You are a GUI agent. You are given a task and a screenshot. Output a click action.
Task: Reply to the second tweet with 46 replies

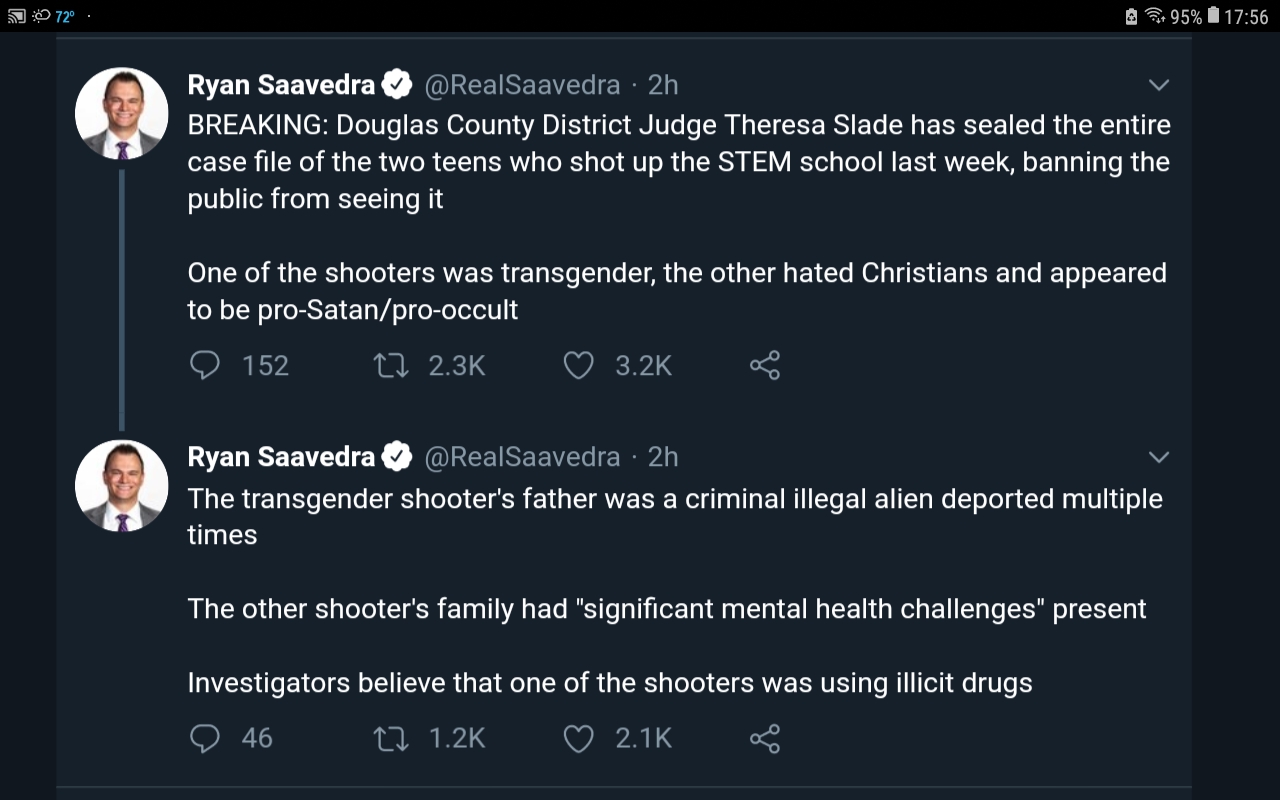[205, 738]
